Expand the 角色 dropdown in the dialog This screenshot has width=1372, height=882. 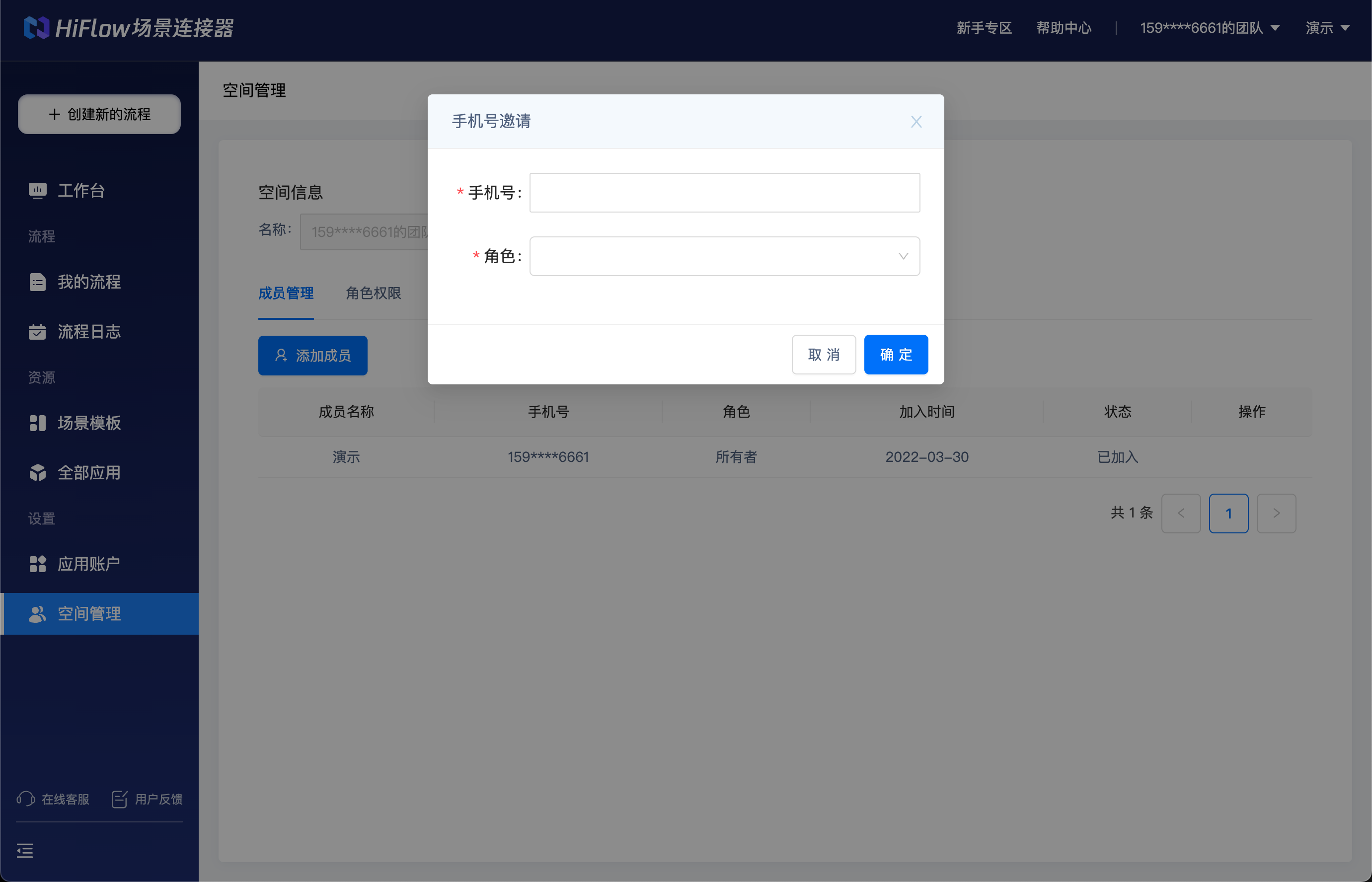click(725, 256)
